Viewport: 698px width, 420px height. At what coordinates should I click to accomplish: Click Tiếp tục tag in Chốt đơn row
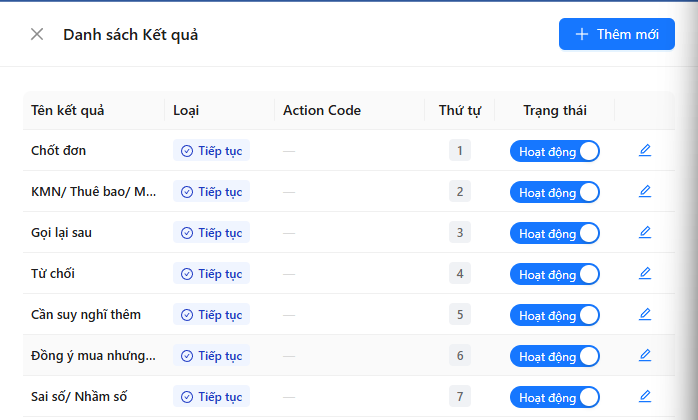coord(211,151)
